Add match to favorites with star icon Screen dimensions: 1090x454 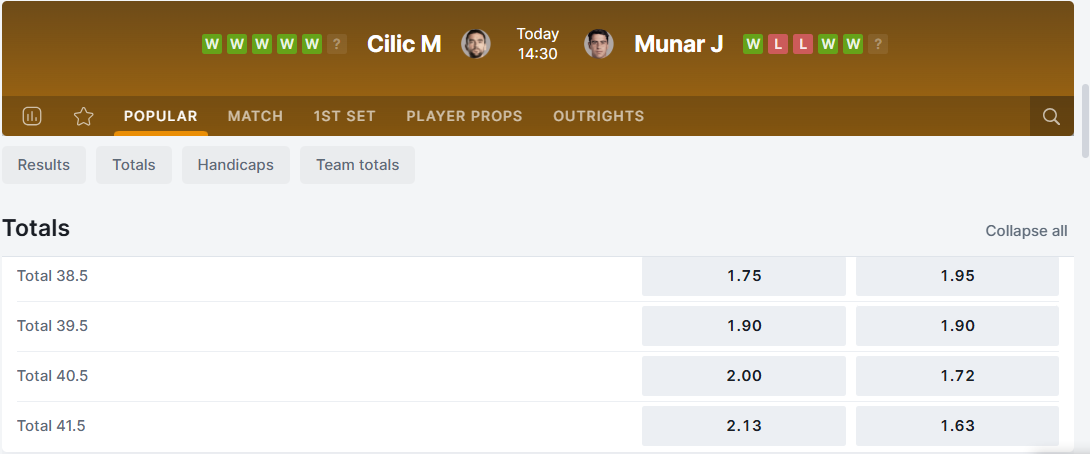[84, 116]
